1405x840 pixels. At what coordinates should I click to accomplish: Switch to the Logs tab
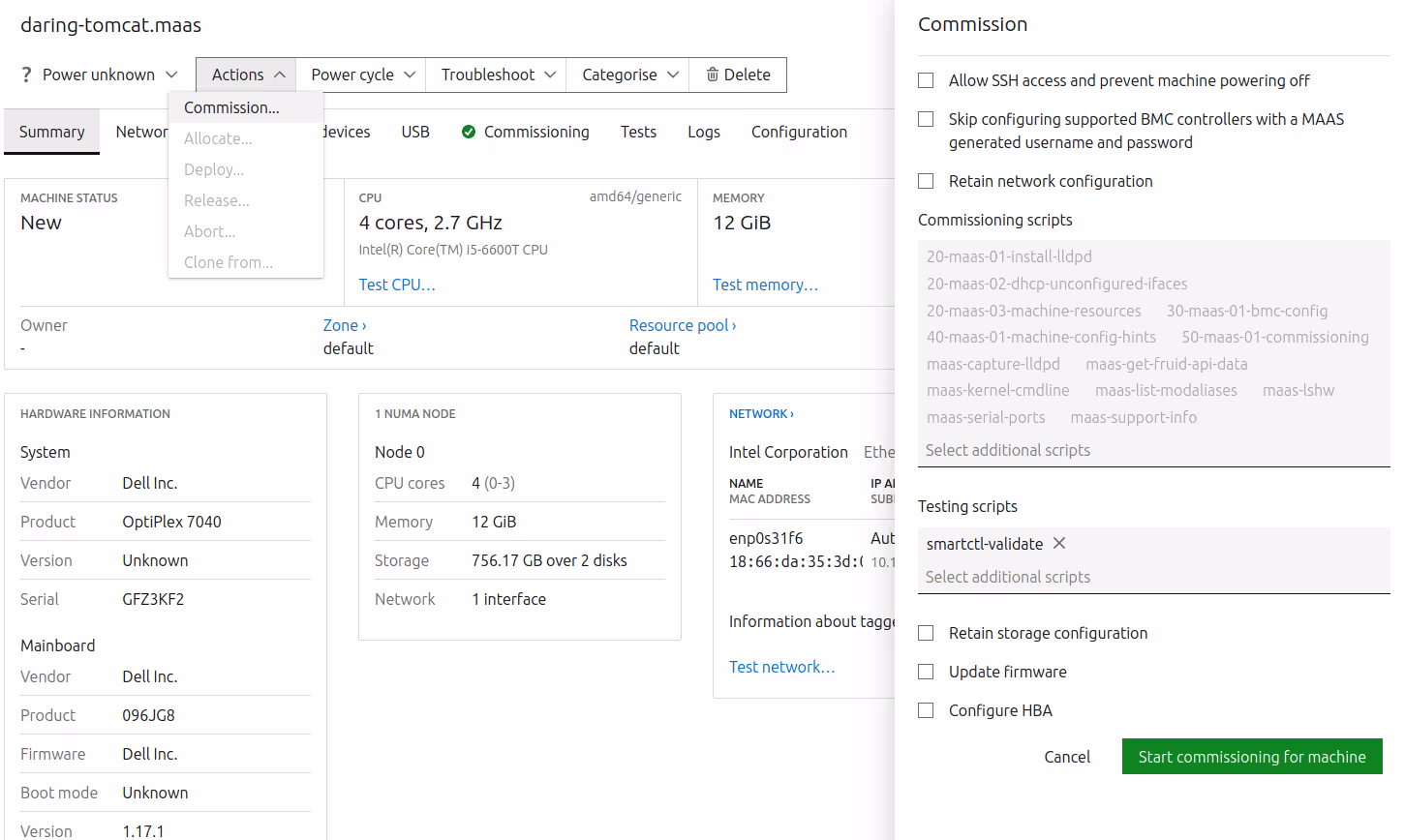(x=704, y=132)
